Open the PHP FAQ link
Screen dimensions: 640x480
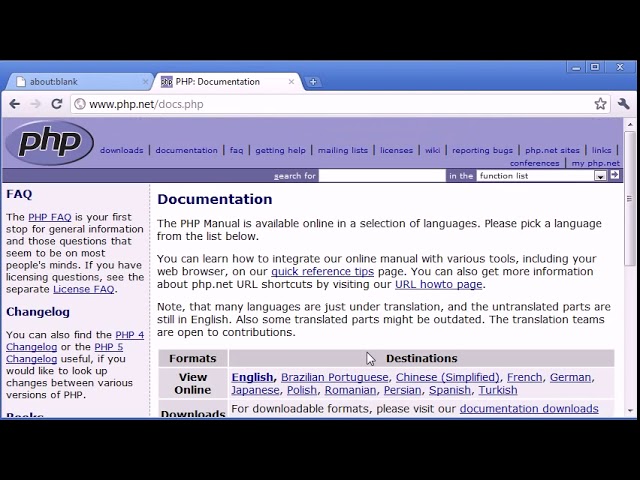[x=49, y=217]
